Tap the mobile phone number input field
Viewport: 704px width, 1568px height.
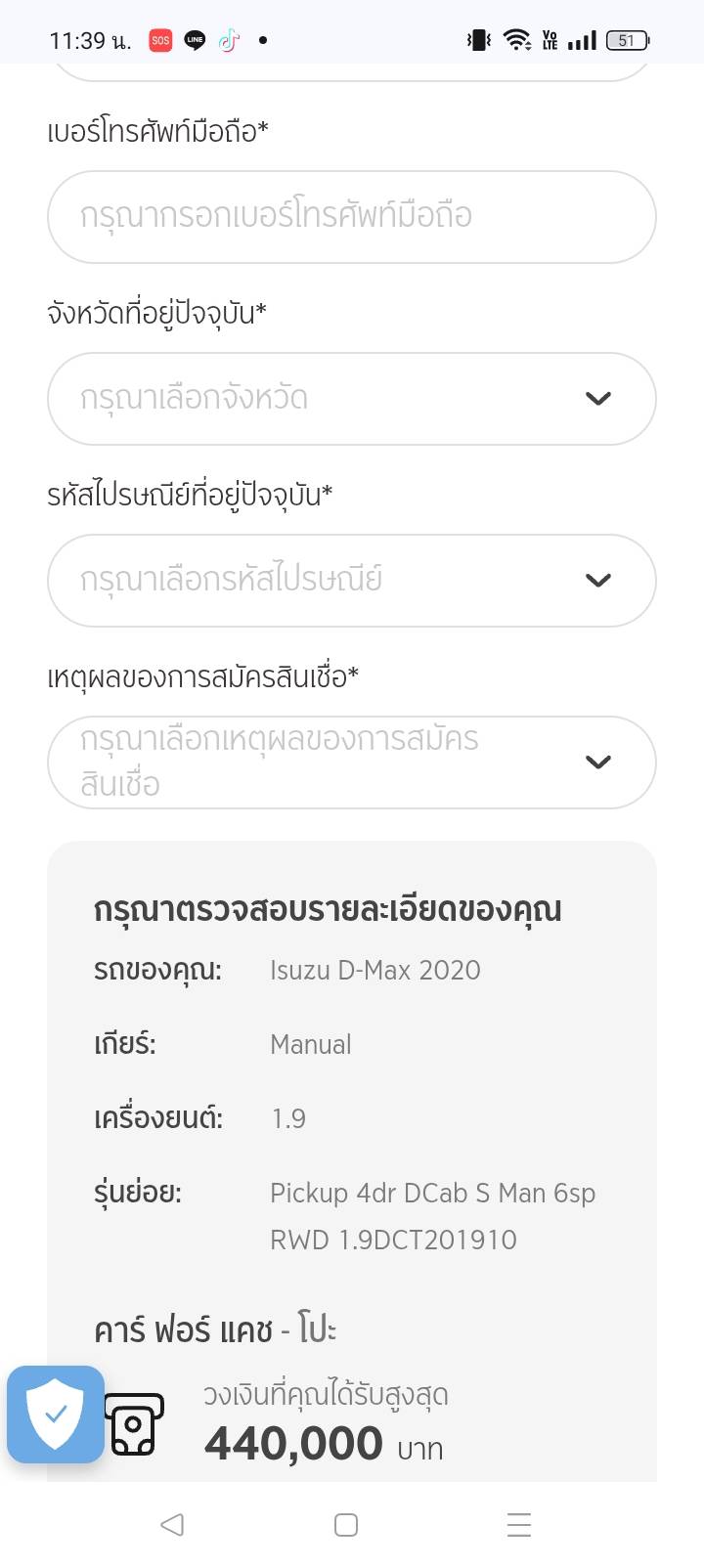point(352,217)
